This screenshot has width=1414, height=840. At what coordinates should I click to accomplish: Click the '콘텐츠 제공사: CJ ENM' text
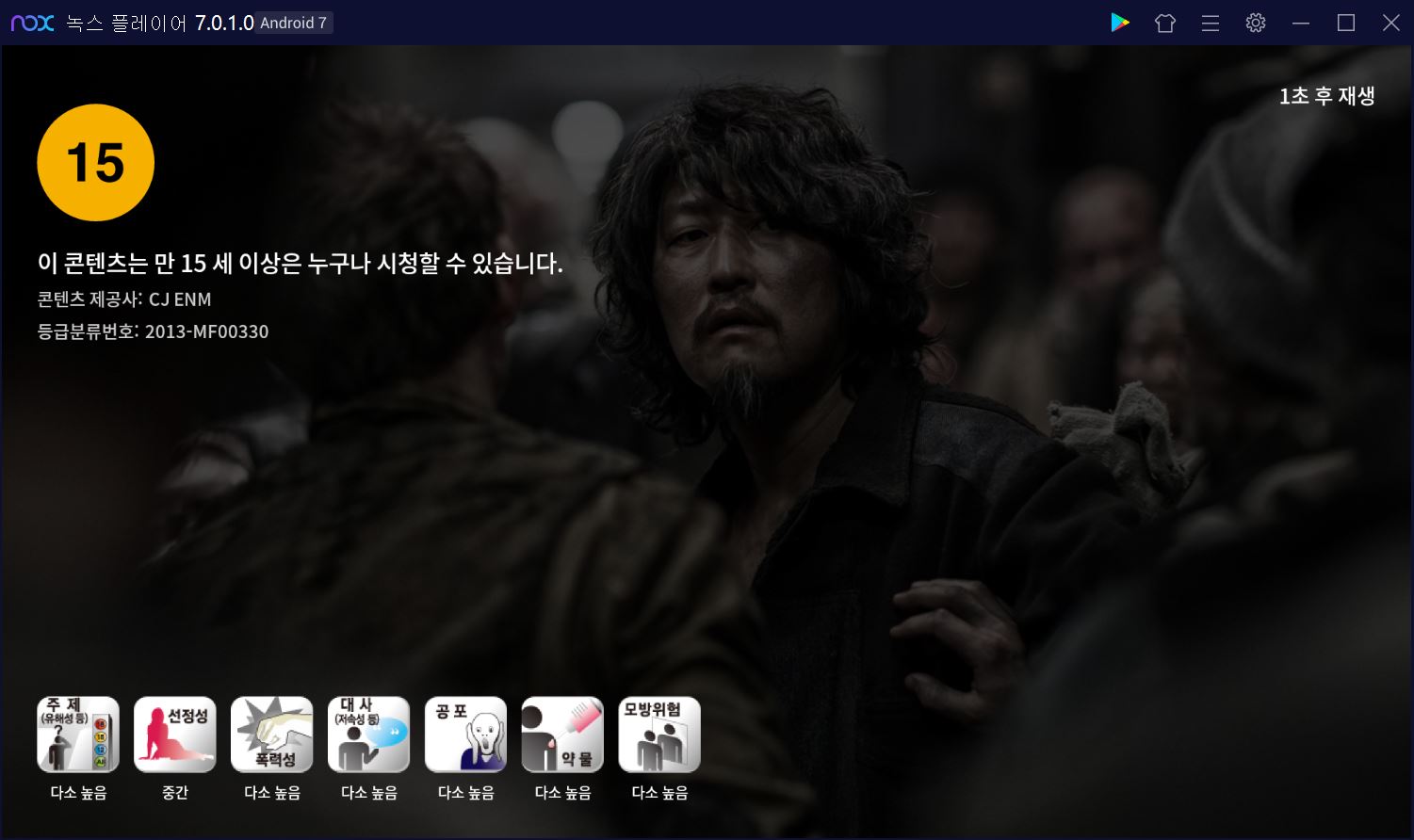point(124,299)
